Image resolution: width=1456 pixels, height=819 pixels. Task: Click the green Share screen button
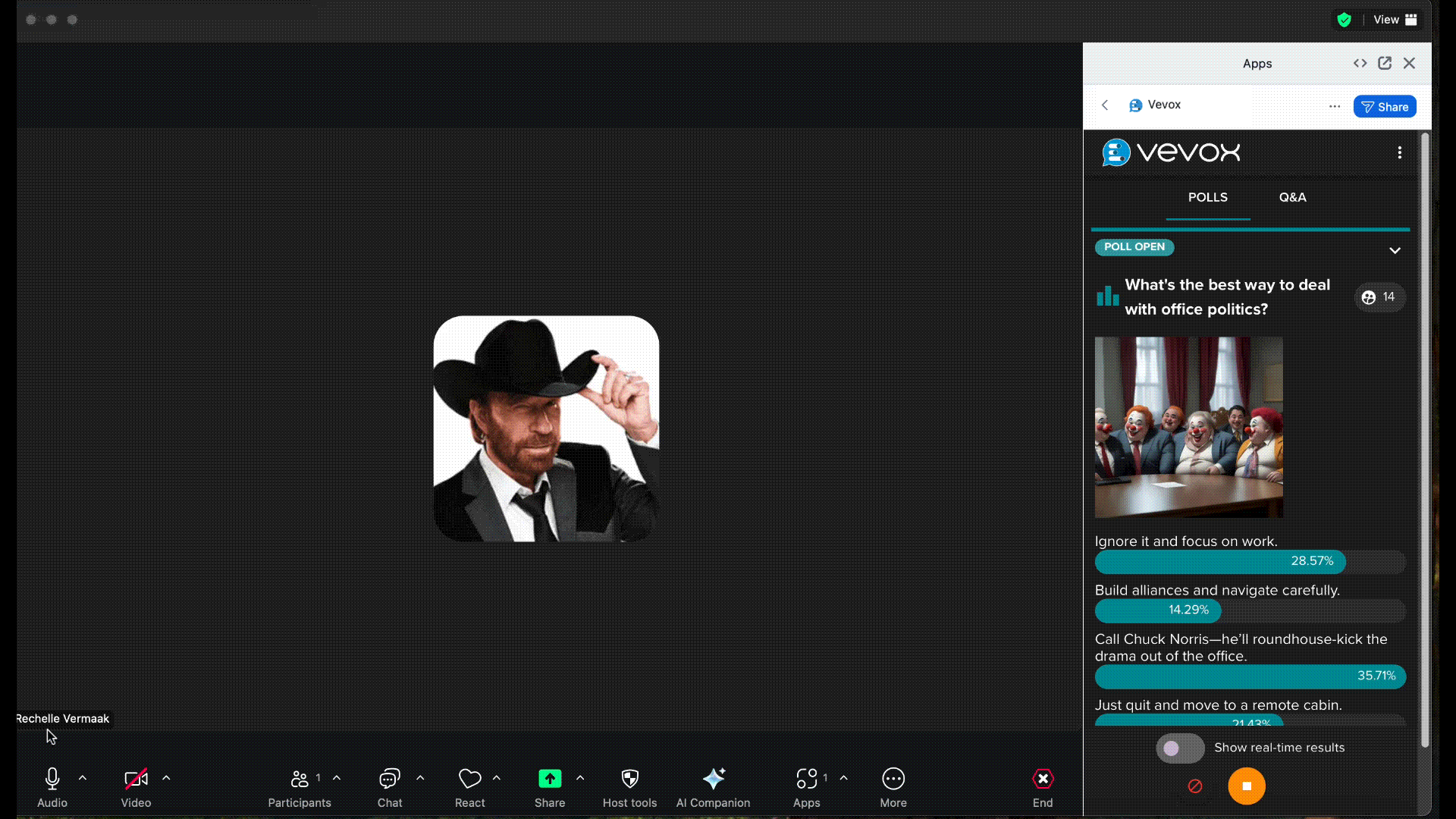[550, 779]
